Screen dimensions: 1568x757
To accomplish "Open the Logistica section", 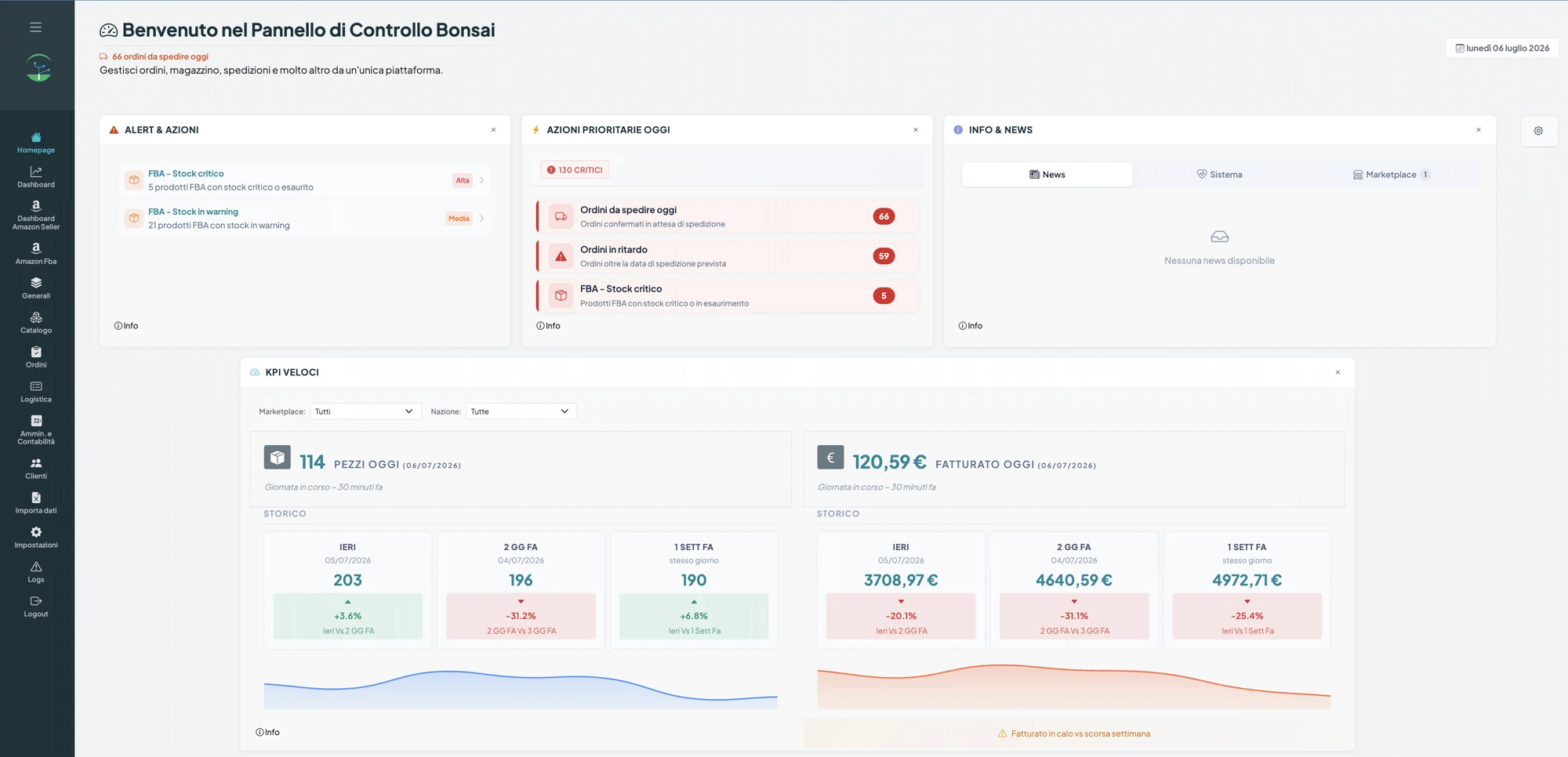I will click(x=36, y=392).
